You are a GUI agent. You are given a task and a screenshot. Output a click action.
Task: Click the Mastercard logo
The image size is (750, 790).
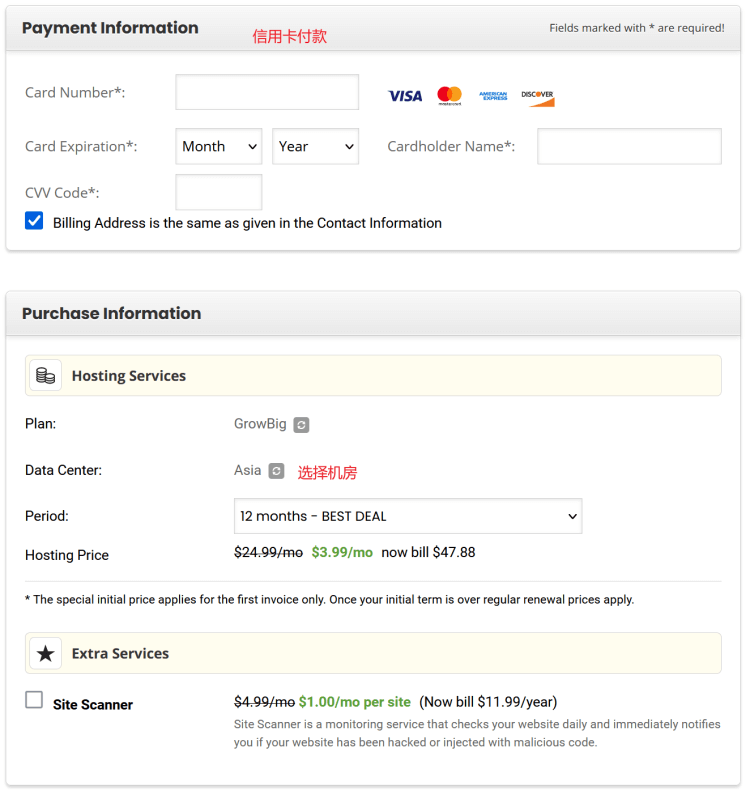coord(449,95)
